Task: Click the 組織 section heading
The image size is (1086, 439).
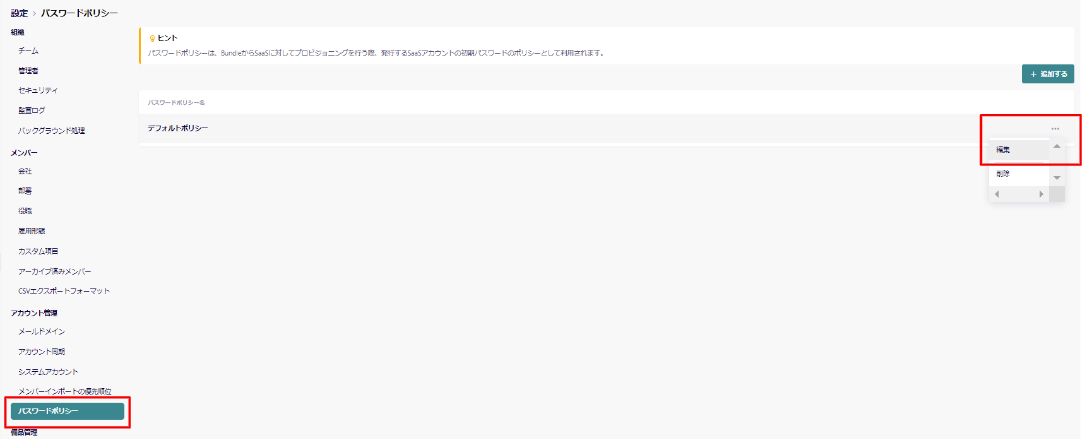Action: pyautogui.click(x=18, y=32)
